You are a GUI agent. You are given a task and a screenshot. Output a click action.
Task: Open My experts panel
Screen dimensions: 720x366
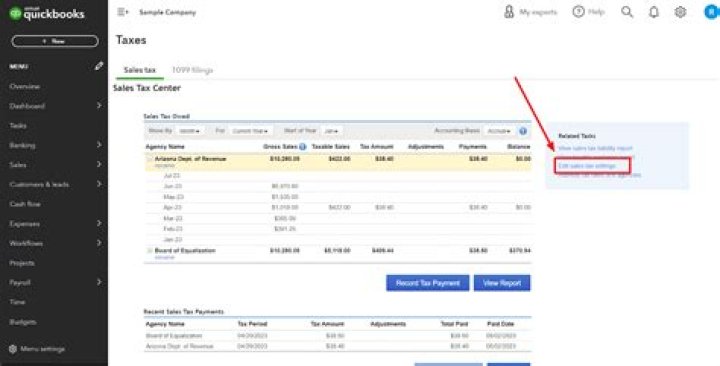[x=530, y=12]
